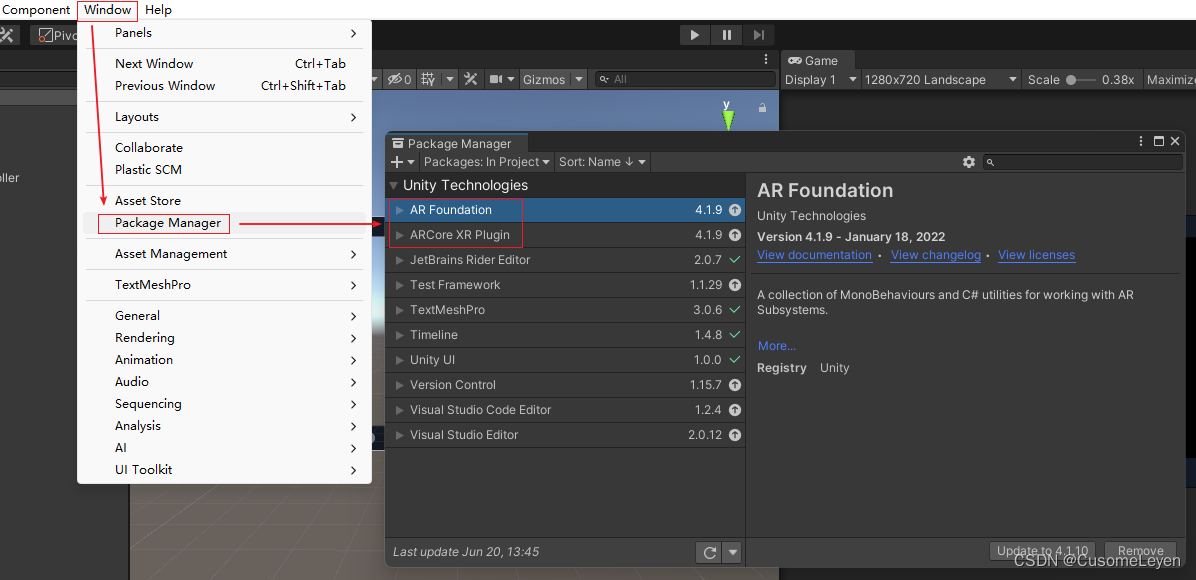Viewport: 1196px width, 580px height.
Task: Advance one frame with the Step button
Action: pyautogui.click(x=758, y=35)
